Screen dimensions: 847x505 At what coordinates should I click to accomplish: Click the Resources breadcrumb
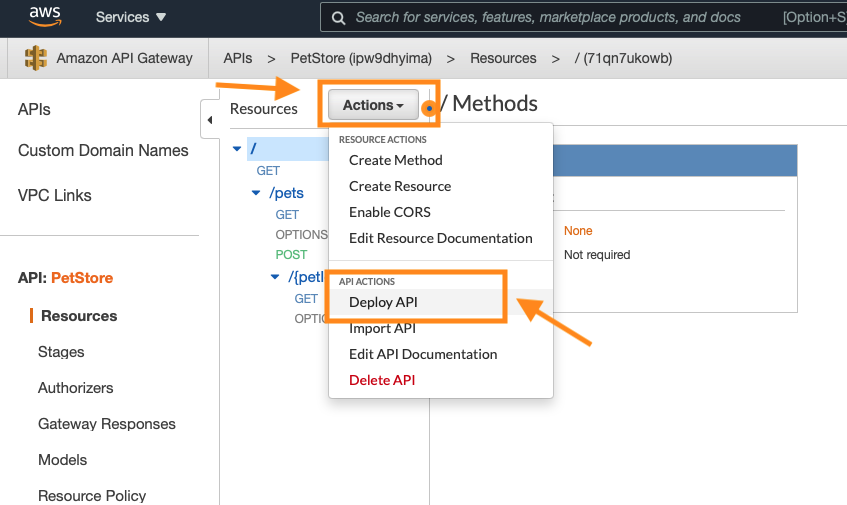pos(503,58)
